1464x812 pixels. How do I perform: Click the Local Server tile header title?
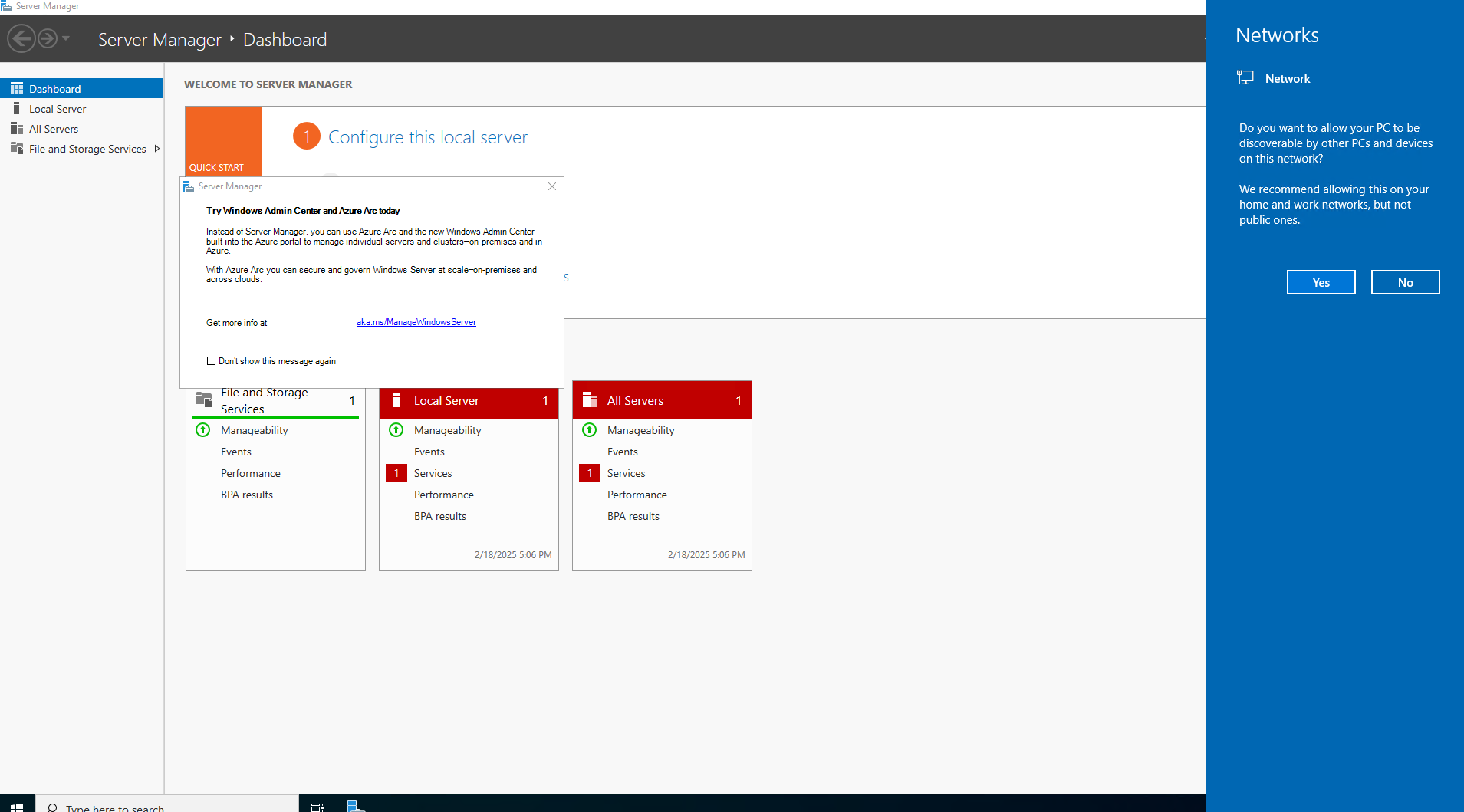[446, 401]
